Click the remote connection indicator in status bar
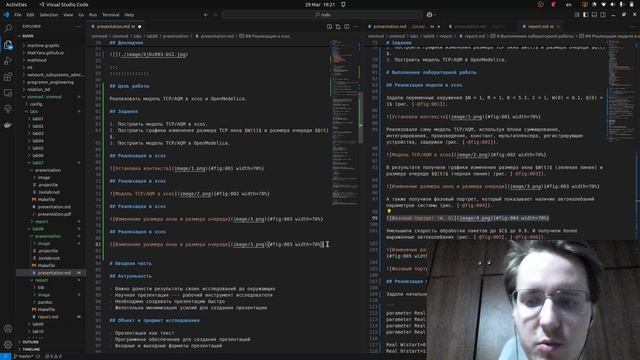Image resolution: width=640 pixels, height=360 pixels. pyautogui.click(x=5, y=356)
